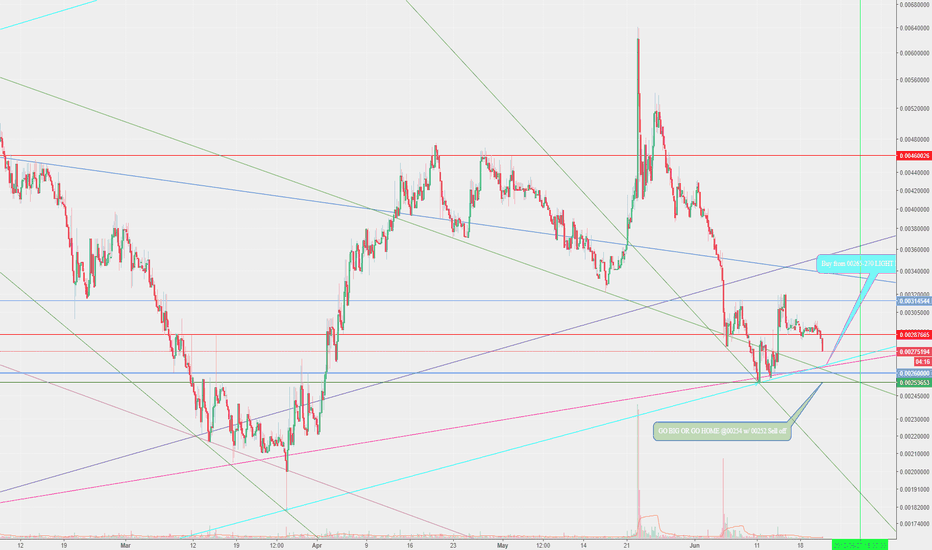Viewport: 932px width, 550px height.
Task: Click the 0.00400000 price scale label
Action: point(915,209)
